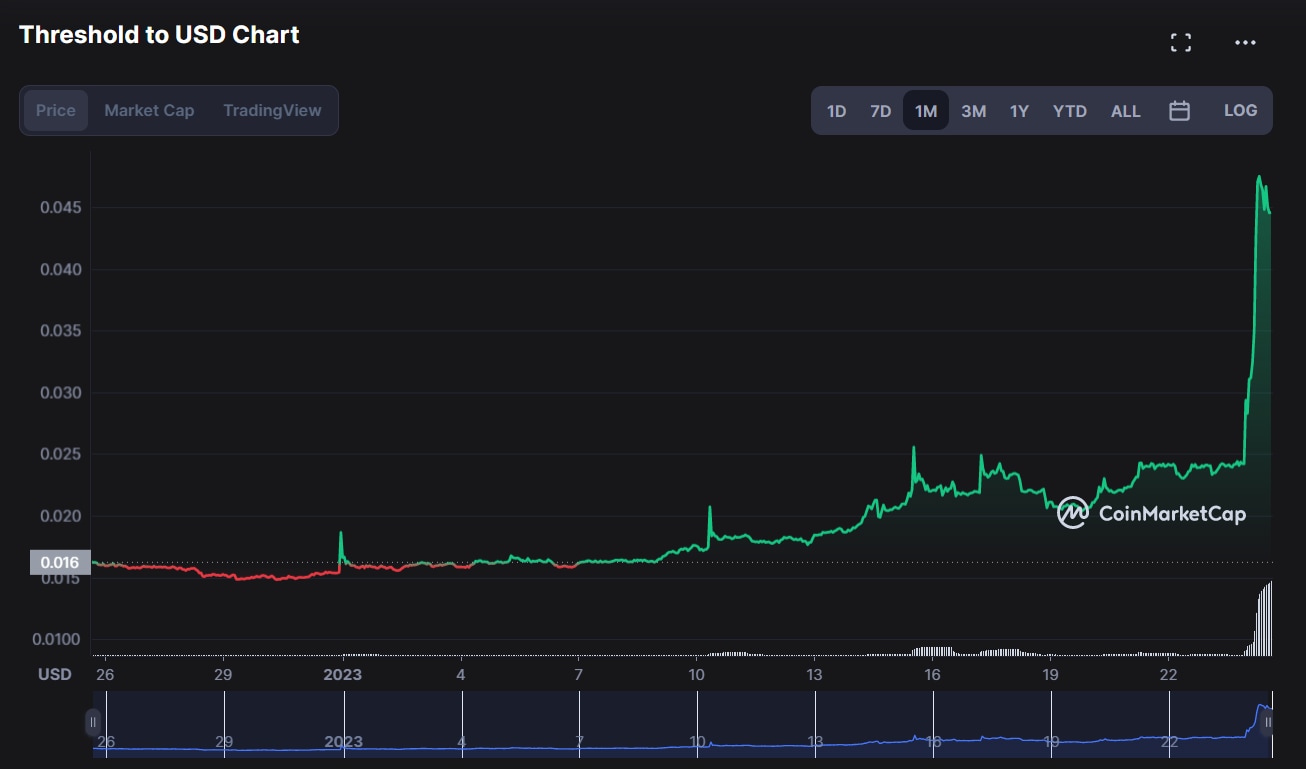1306x769 pixels.
Task: Open the three-dots more options menu
Action: (x=1245, y=42)
